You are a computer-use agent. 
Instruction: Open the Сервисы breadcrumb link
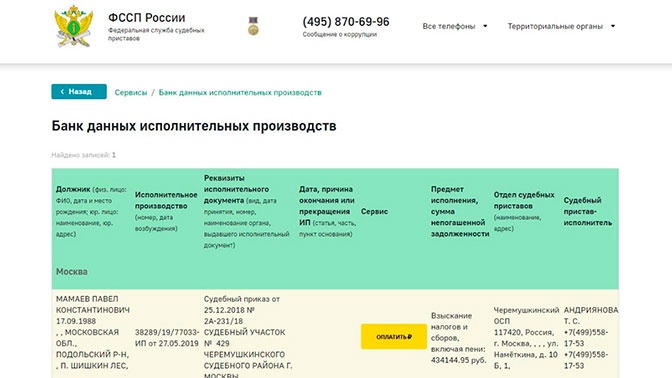click(x=131, y=93)
